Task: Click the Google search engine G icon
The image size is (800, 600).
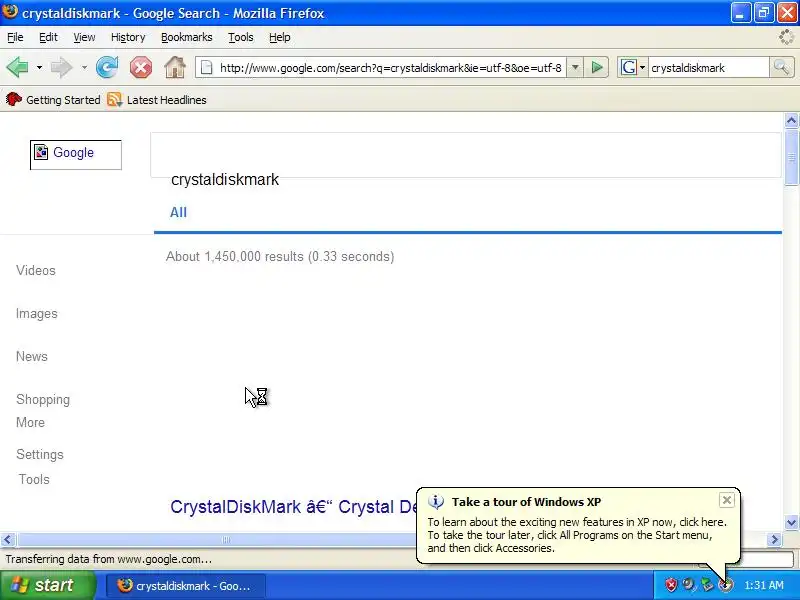Action: (x=629, y=67)
